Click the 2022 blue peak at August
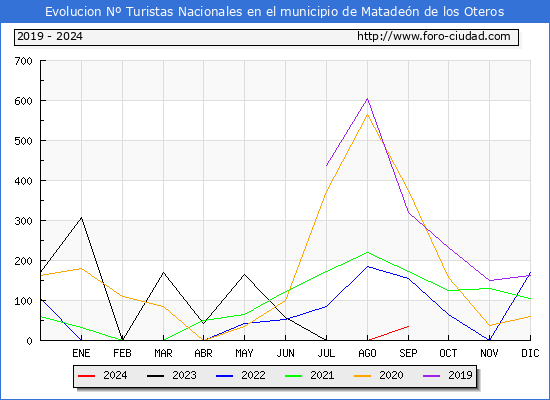This screenshot has height=400, width=550. [x=367, y=267]
